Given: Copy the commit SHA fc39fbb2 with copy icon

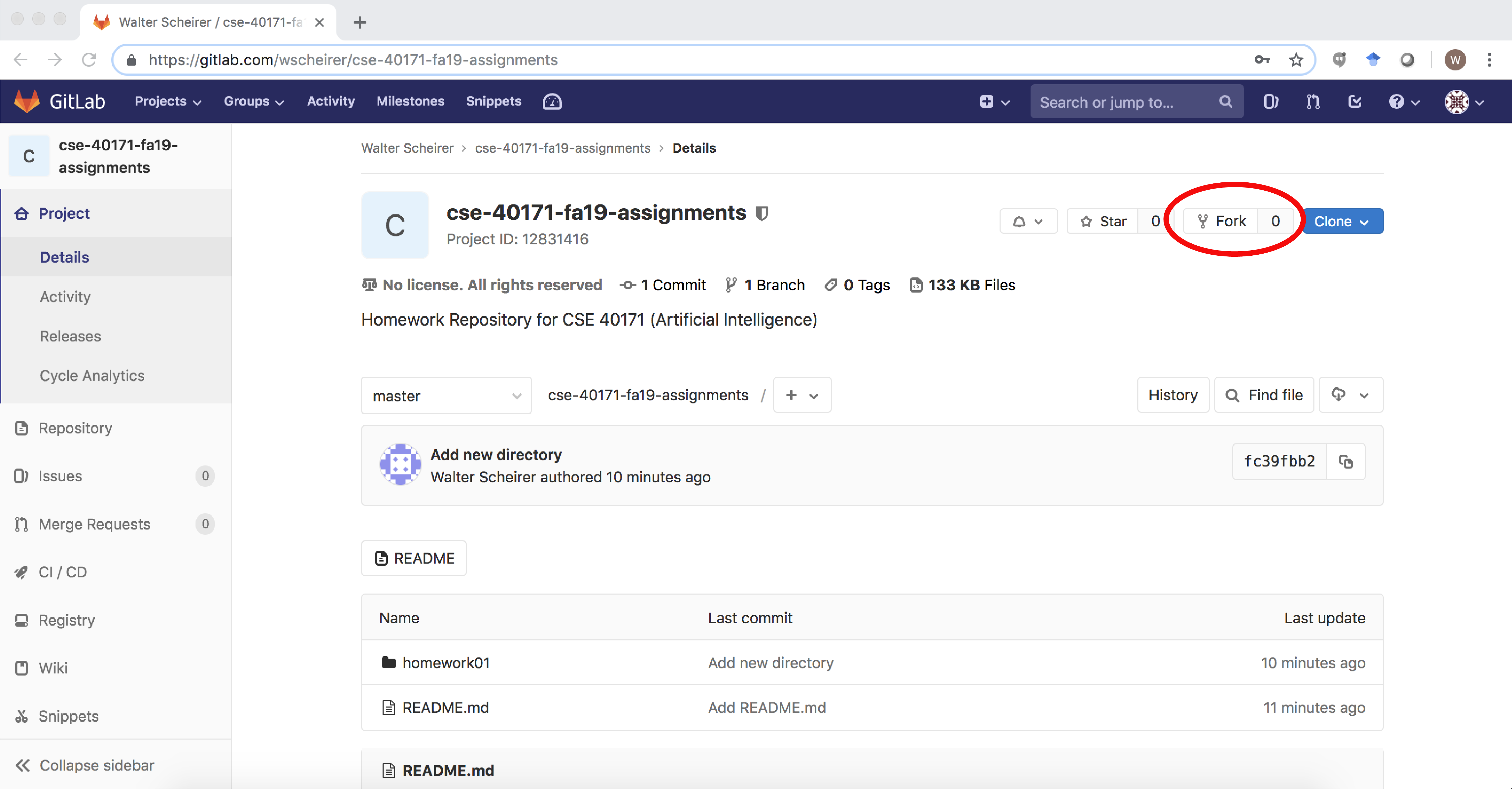Looking at the screenshot, I should [x=1346, y=462].
